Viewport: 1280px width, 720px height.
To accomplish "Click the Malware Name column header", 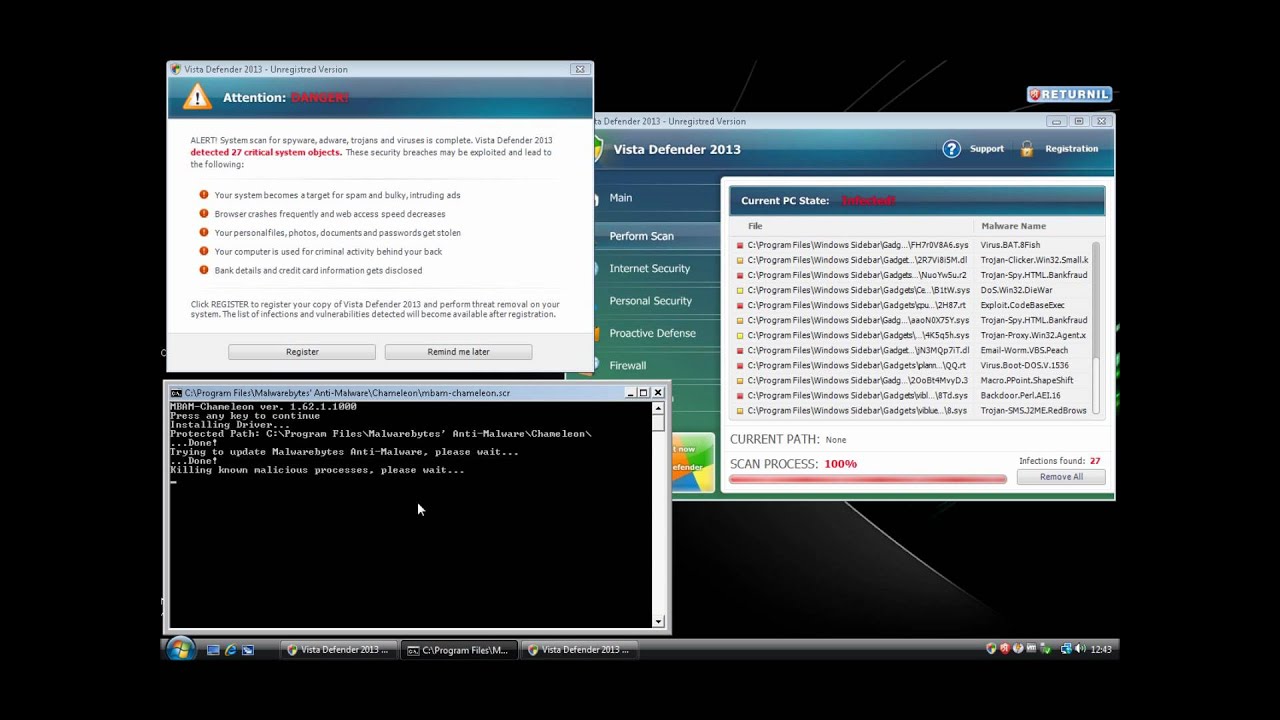I will (x=1014, y=226).
